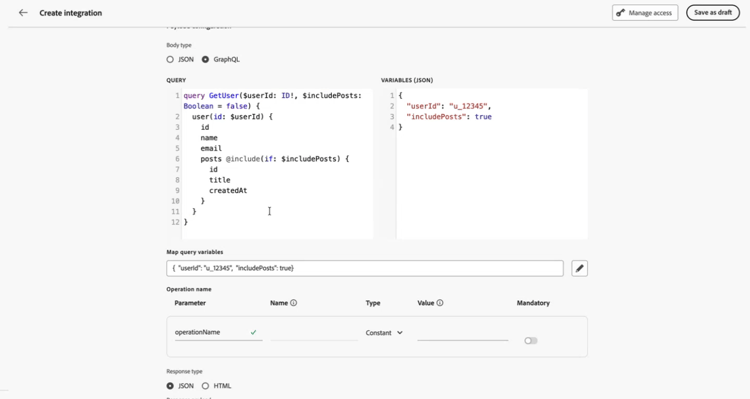Select JSON response type radio
This screenshot has height=399, width=750.
pos(170,386)
